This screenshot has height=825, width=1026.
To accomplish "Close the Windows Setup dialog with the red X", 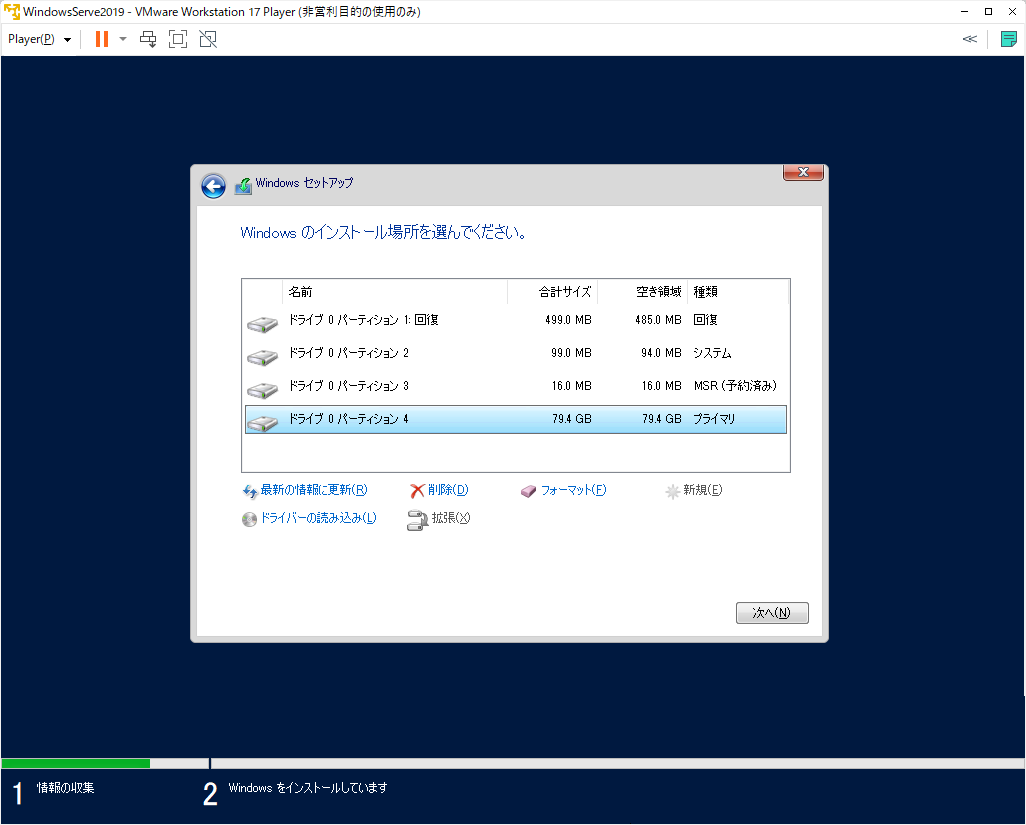I will (x=803, y=172).
